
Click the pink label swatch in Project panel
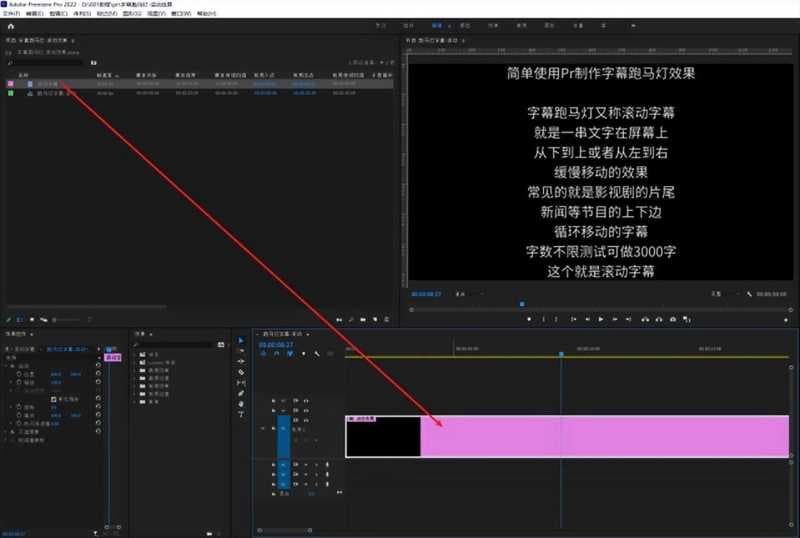(10, 84)
